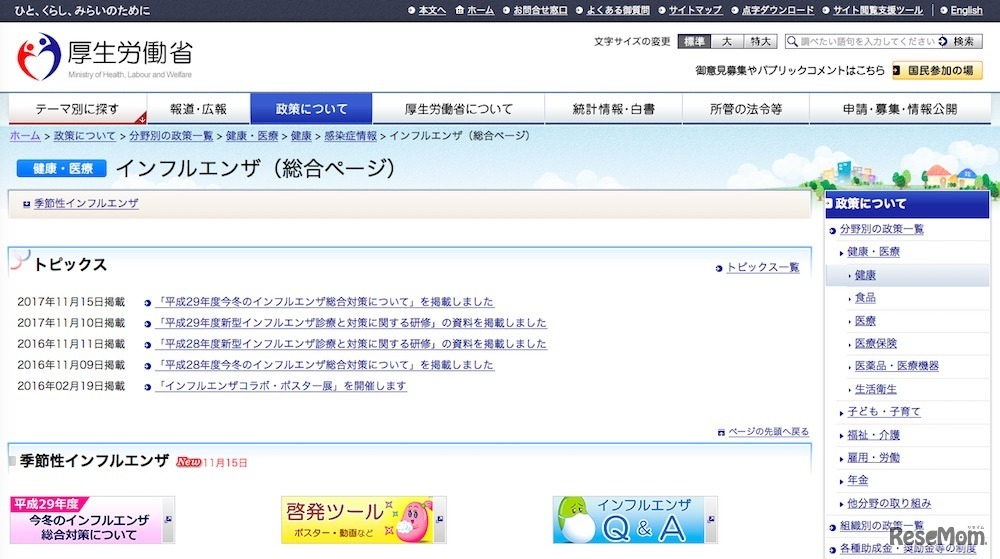Open sidebar 医療 link

865,321
